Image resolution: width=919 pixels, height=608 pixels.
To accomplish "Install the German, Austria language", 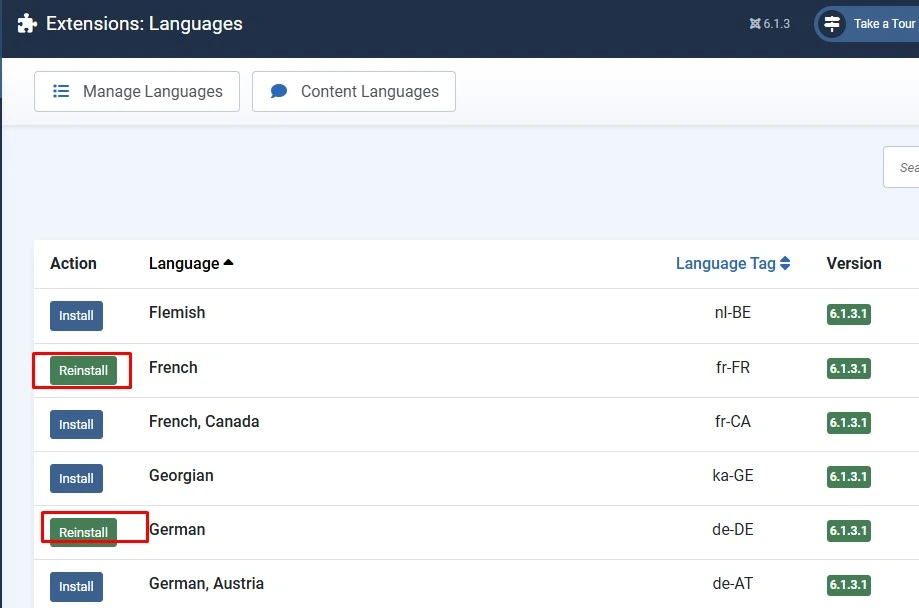I will coord(76,586).
